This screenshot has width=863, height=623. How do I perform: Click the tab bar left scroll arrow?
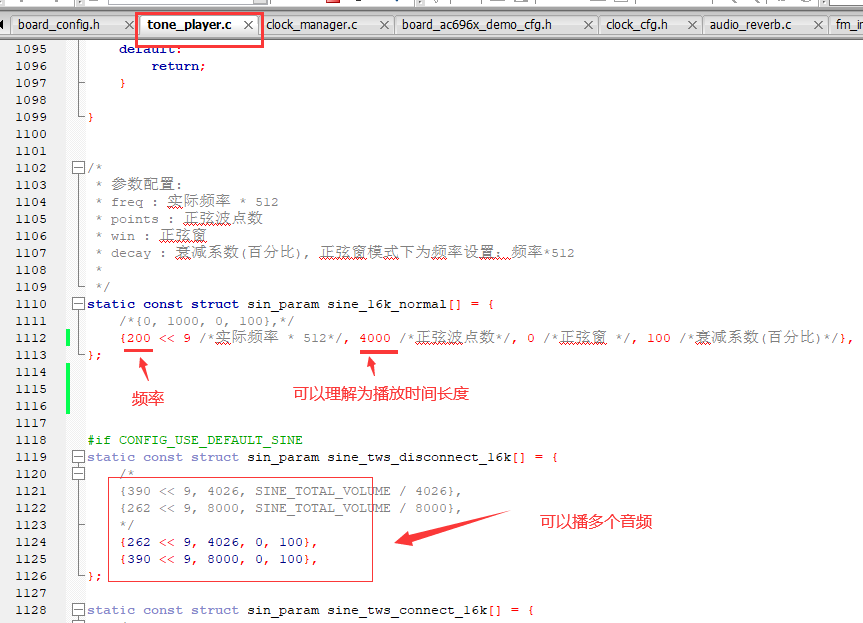point(2,25)
